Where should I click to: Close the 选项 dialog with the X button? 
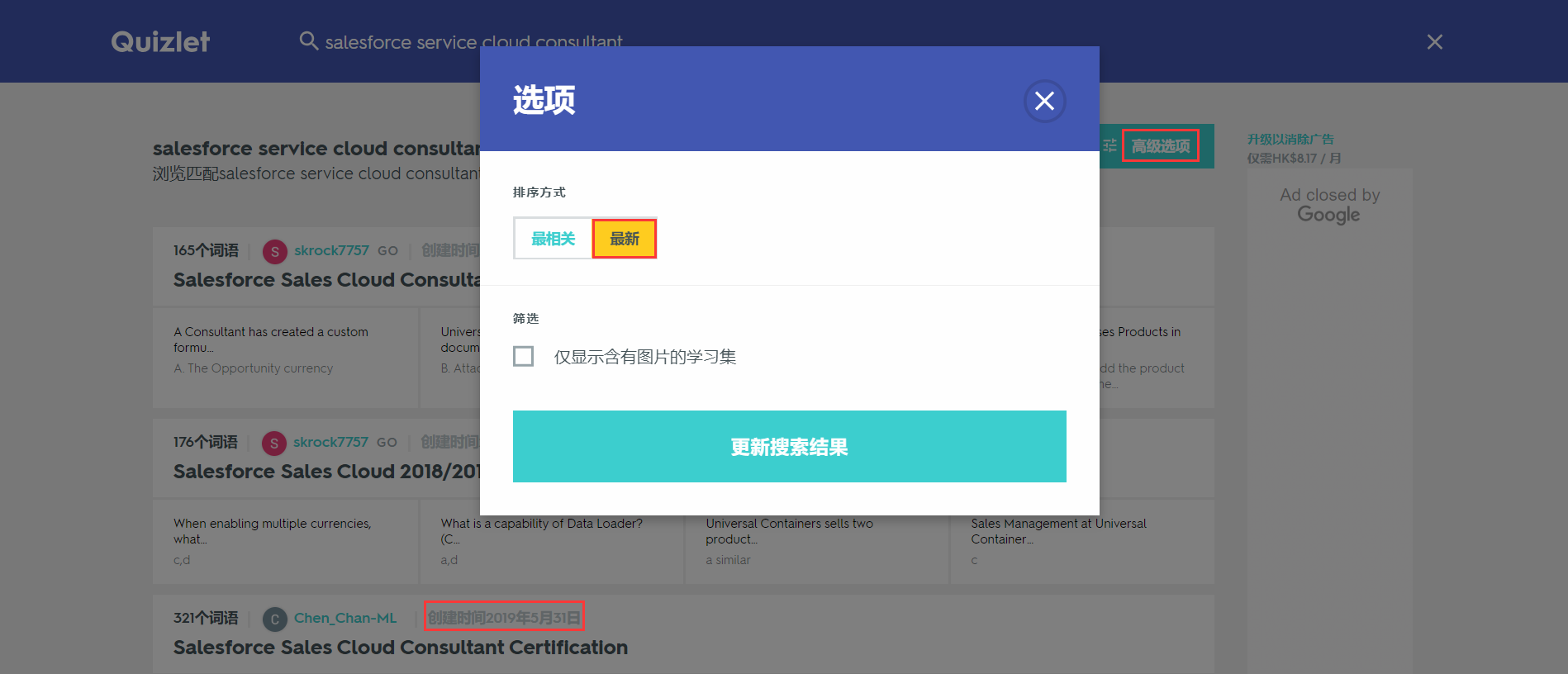(1044, 101)
